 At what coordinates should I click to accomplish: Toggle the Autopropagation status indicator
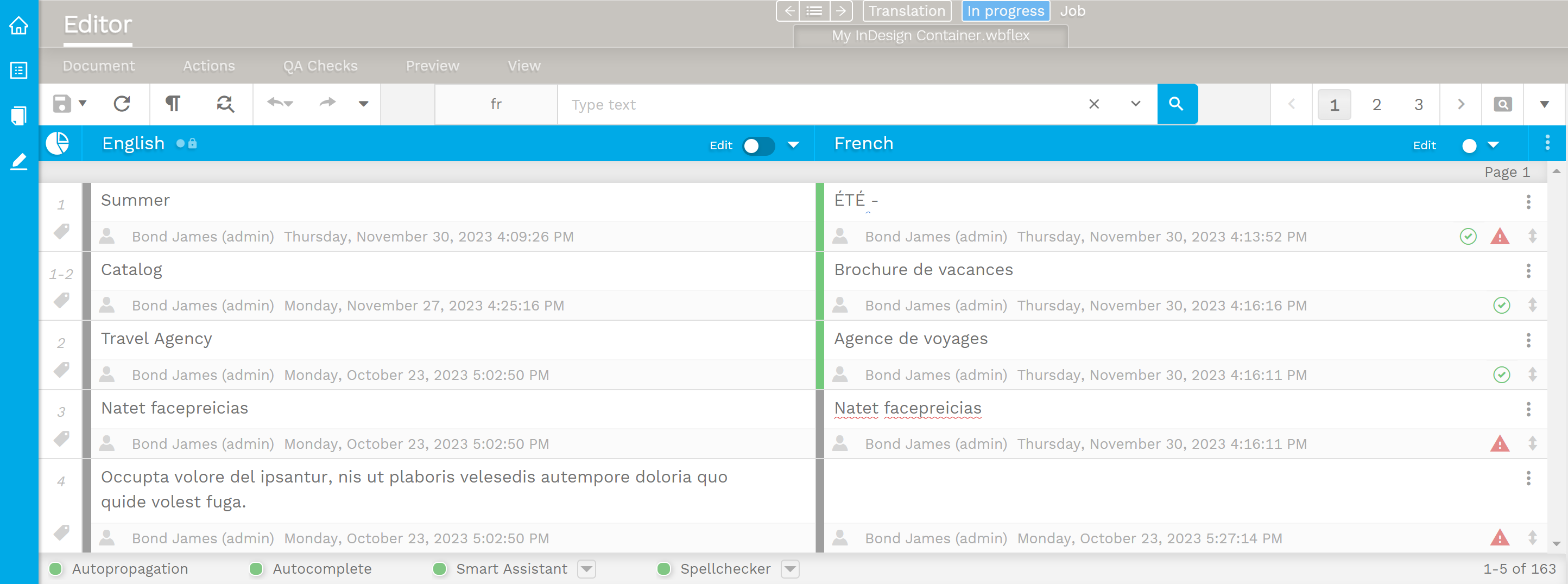tap(56, 569)
